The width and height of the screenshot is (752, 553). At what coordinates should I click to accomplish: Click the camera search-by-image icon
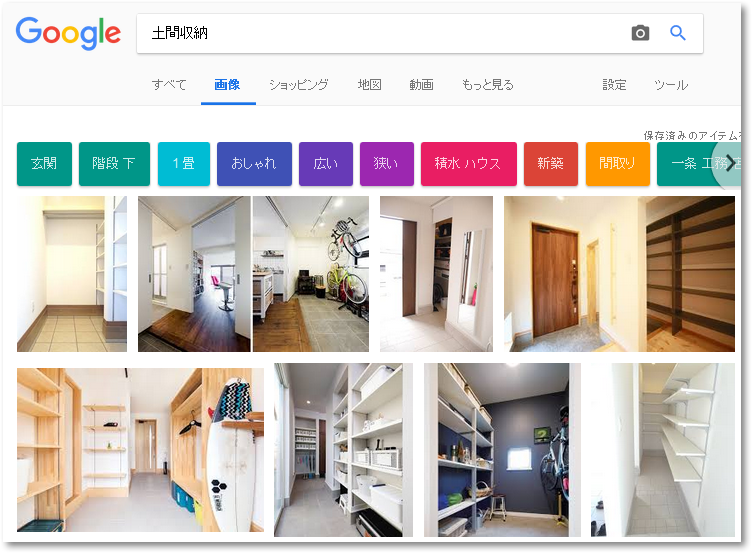click(640, 33)
